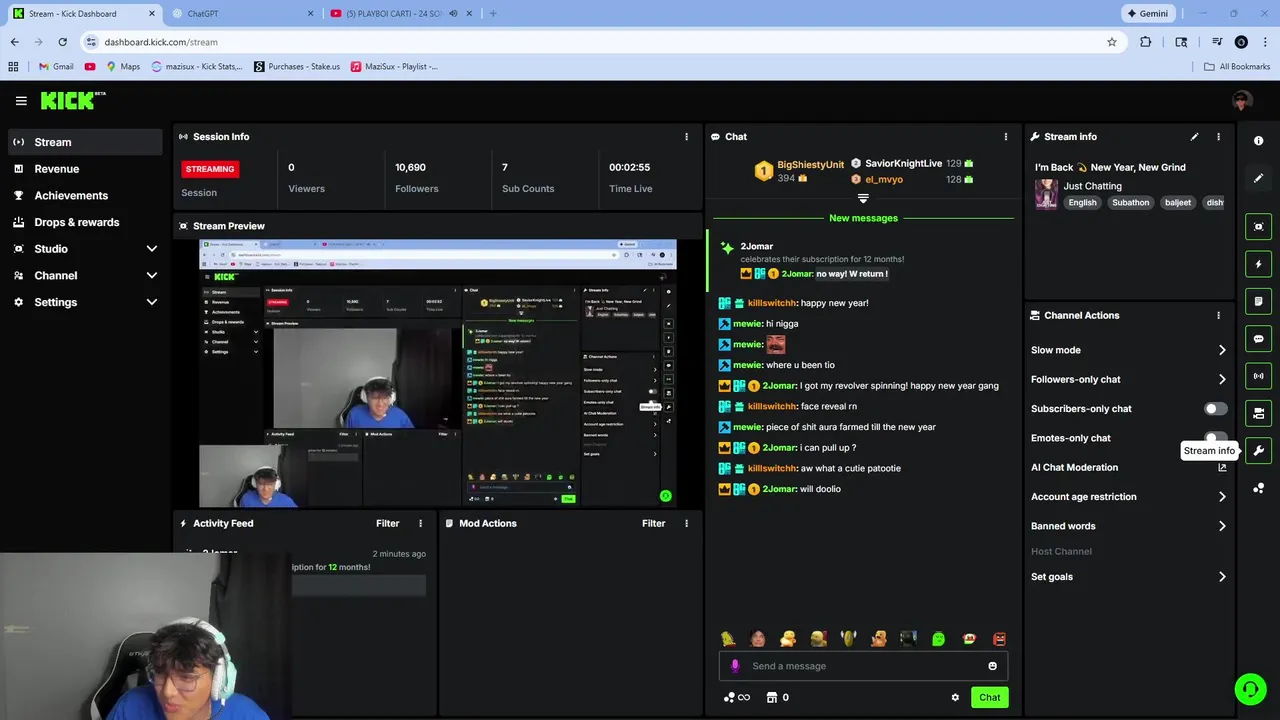This screenshot has height=720, width=1280.
Task: Click the Subathon tag in Stream info
Action: click(x=1131, y=203)
